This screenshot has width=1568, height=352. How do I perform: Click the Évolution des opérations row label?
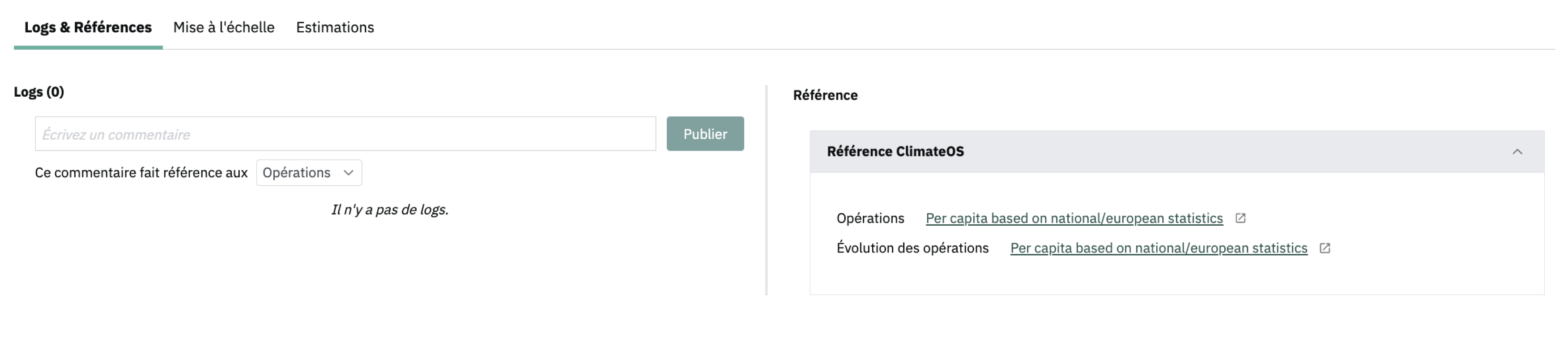pos(912,249)
